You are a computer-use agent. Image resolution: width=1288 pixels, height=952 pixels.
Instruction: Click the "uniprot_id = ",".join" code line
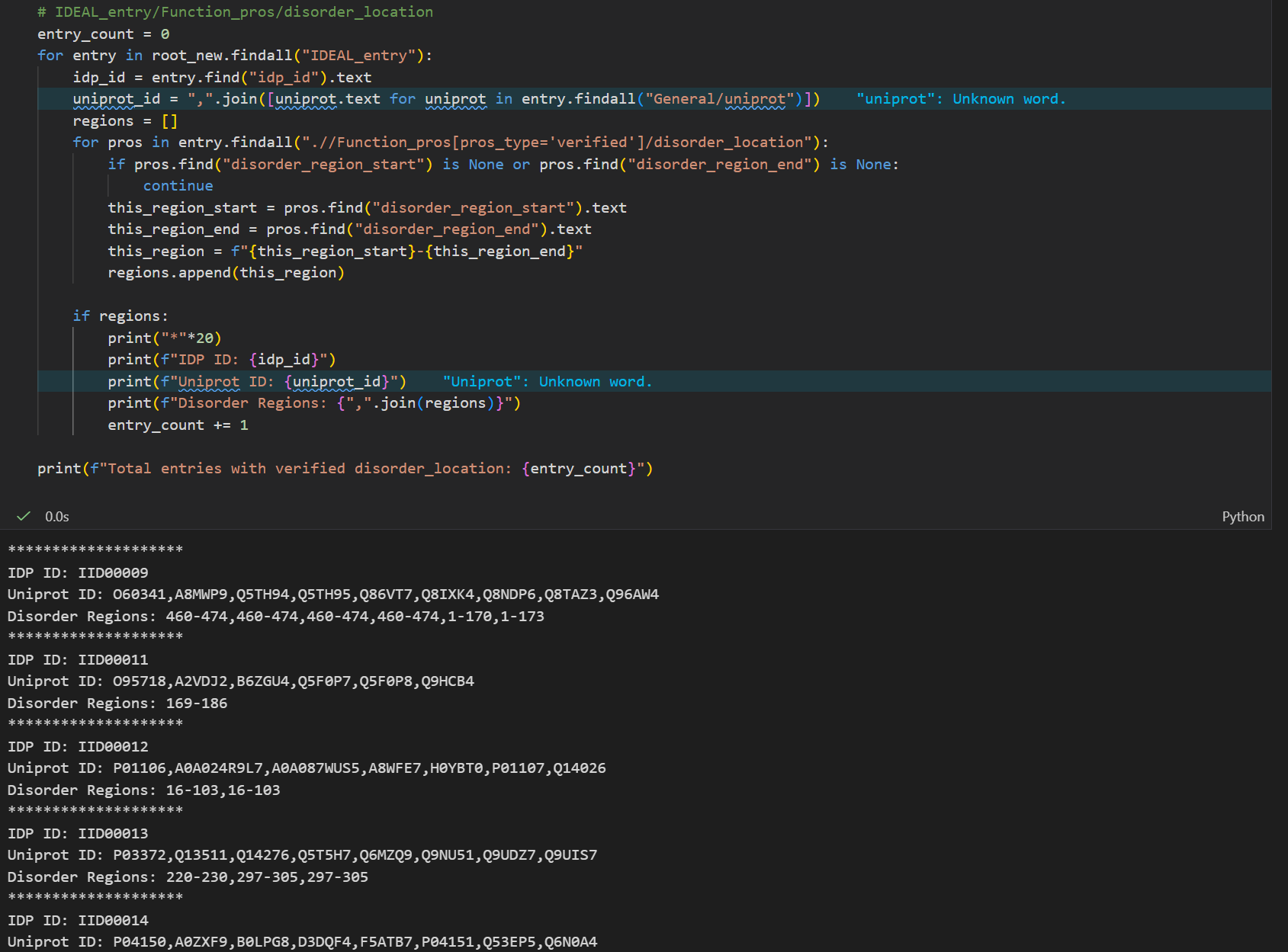447,99
